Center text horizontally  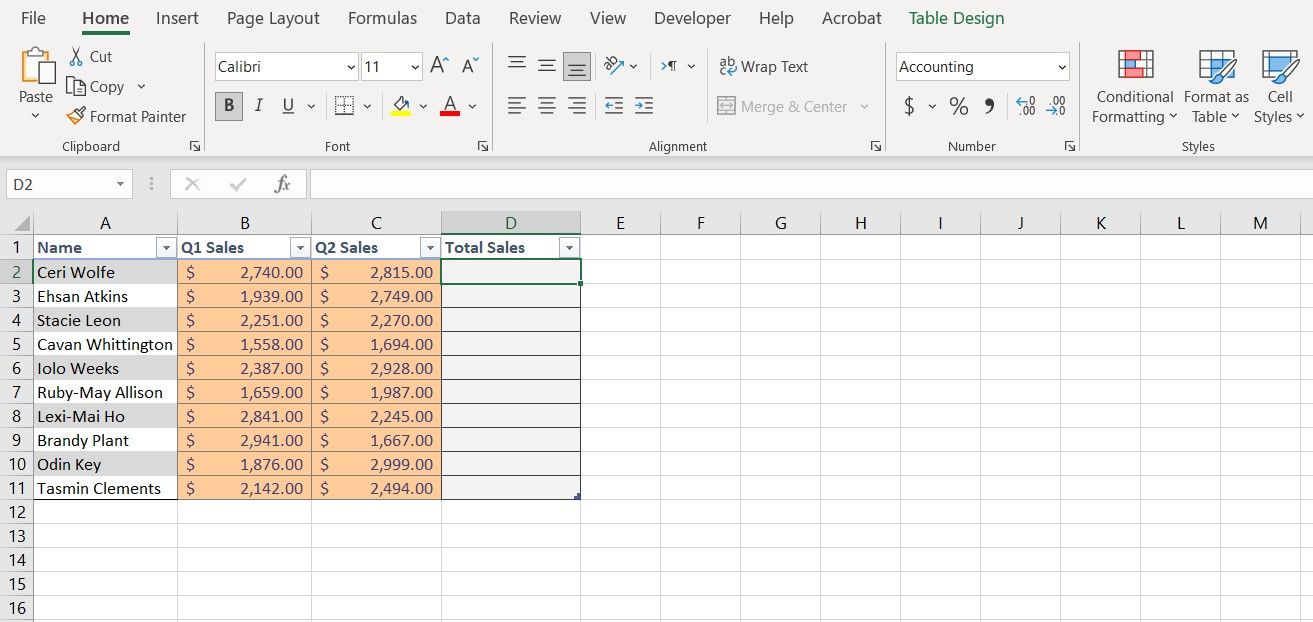click(547, 106)
